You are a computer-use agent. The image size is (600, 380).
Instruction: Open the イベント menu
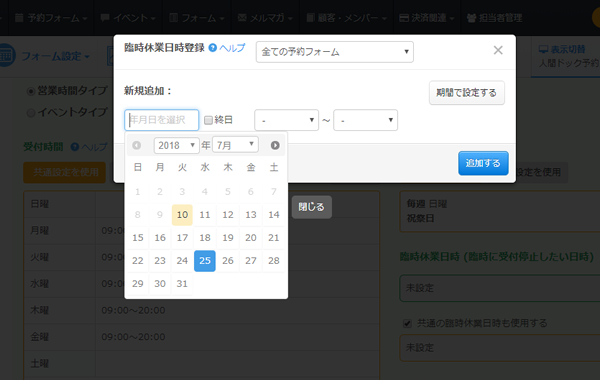[128, 18]
